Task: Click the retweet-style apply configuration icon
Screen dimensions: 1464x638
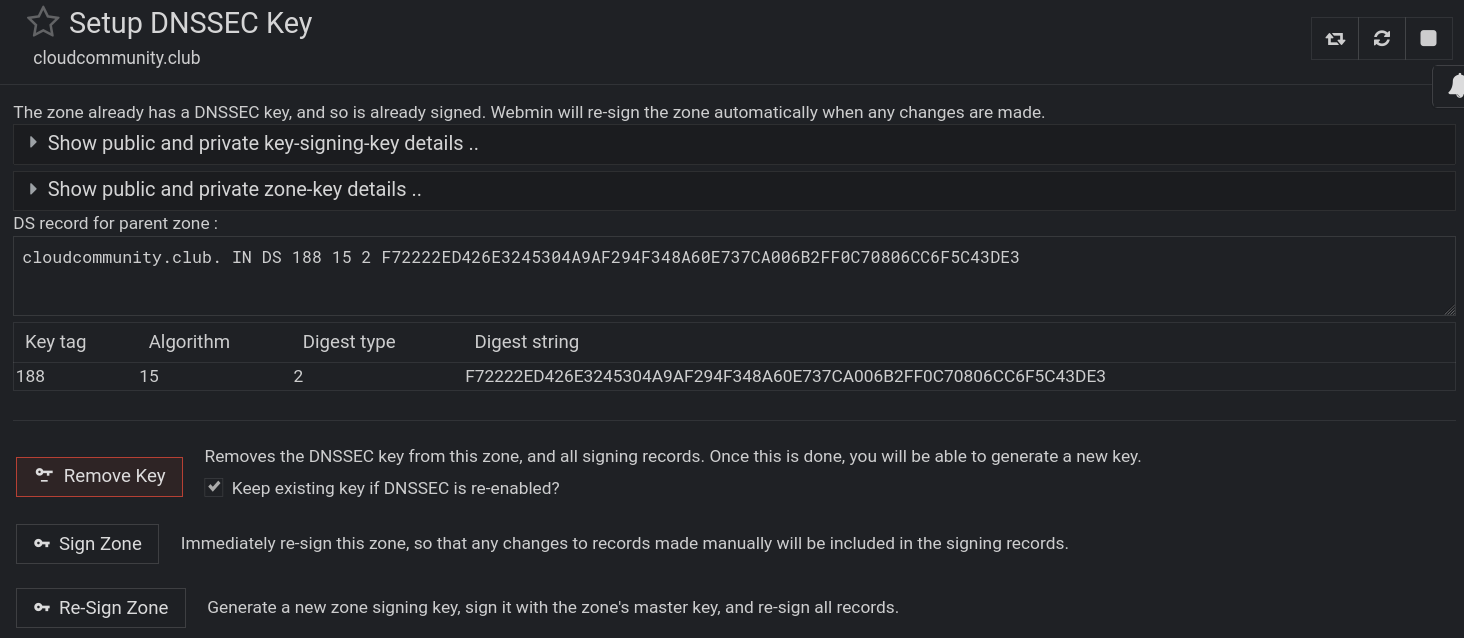Action: (x=1335, y=38)
